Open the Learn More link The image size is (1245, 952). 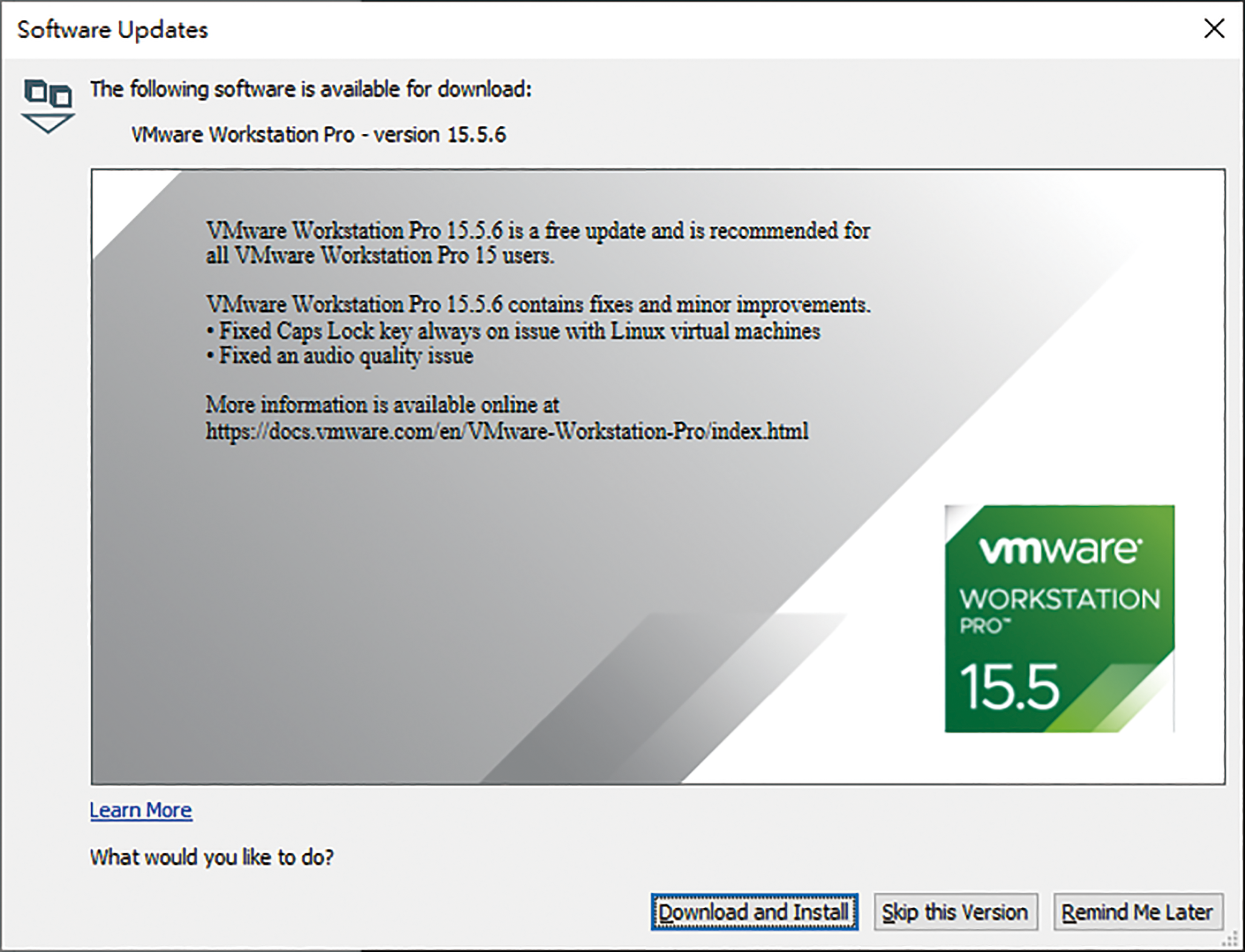pyautogui.click(x=140, y=810)
